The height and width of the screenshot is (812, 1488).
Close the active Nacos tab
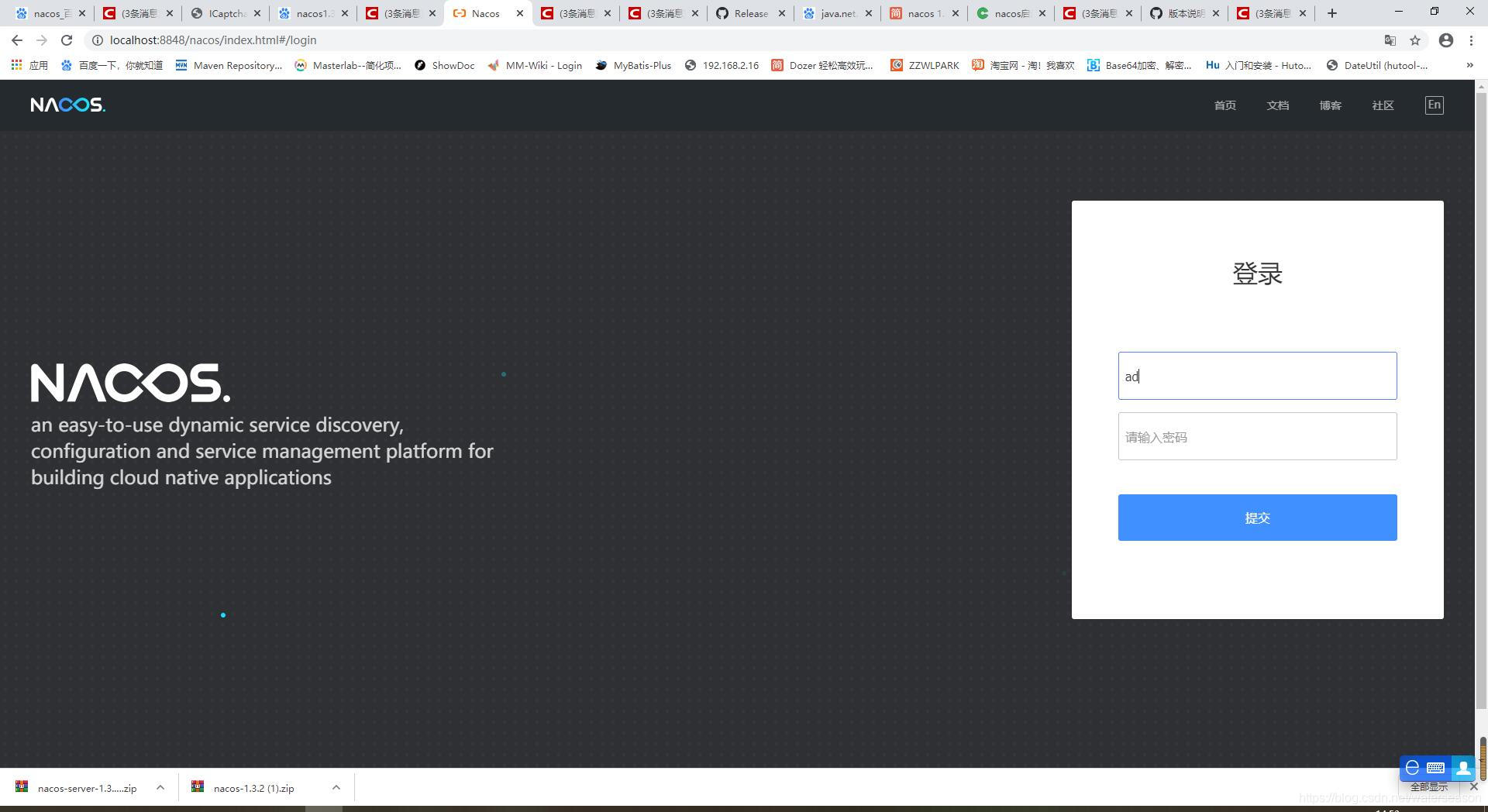click(x=520, y=13)
